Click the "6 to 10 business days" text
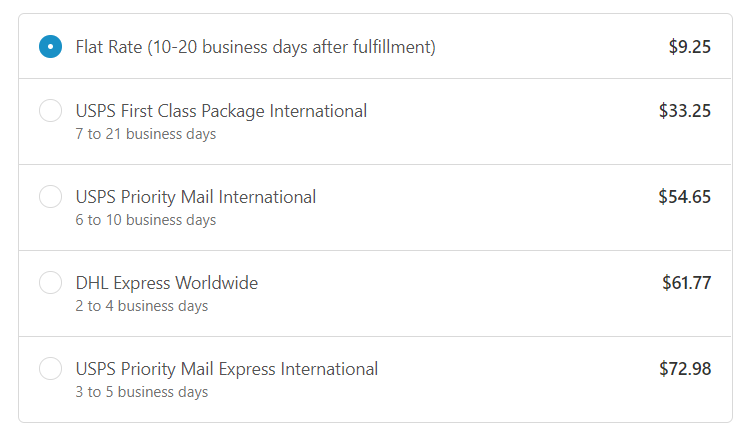This screenshot has height=436, width=751. [146, 220]
